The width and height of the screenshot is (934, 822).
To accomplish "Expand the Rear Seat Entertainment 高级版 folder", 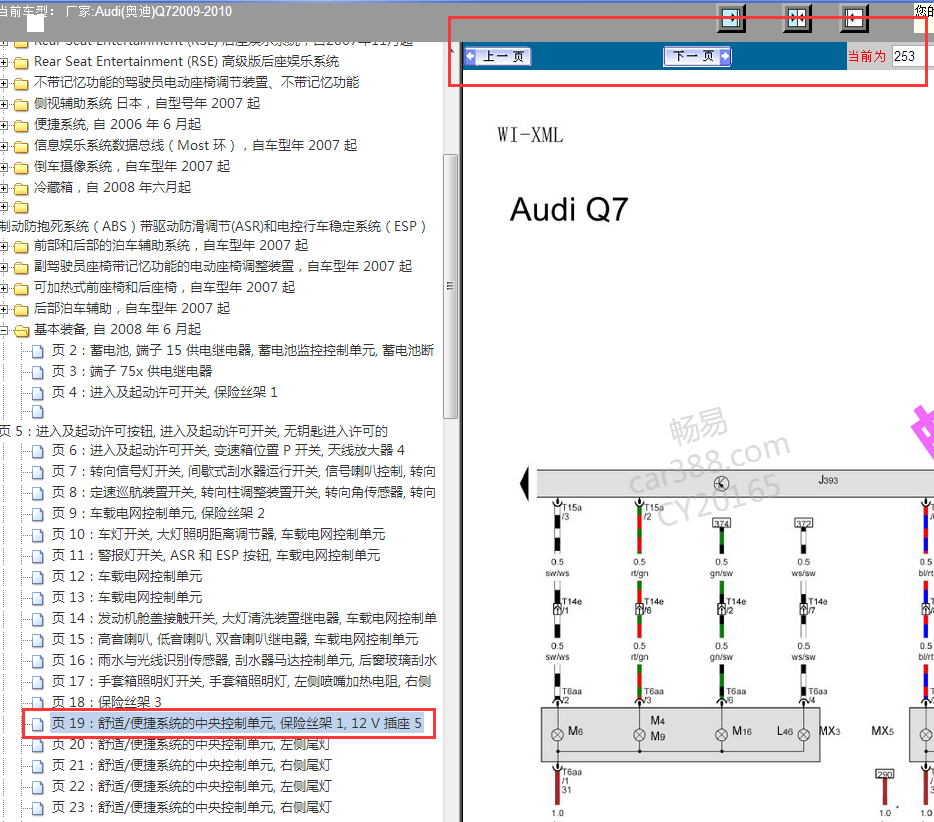I will click(x=4, y=62).
